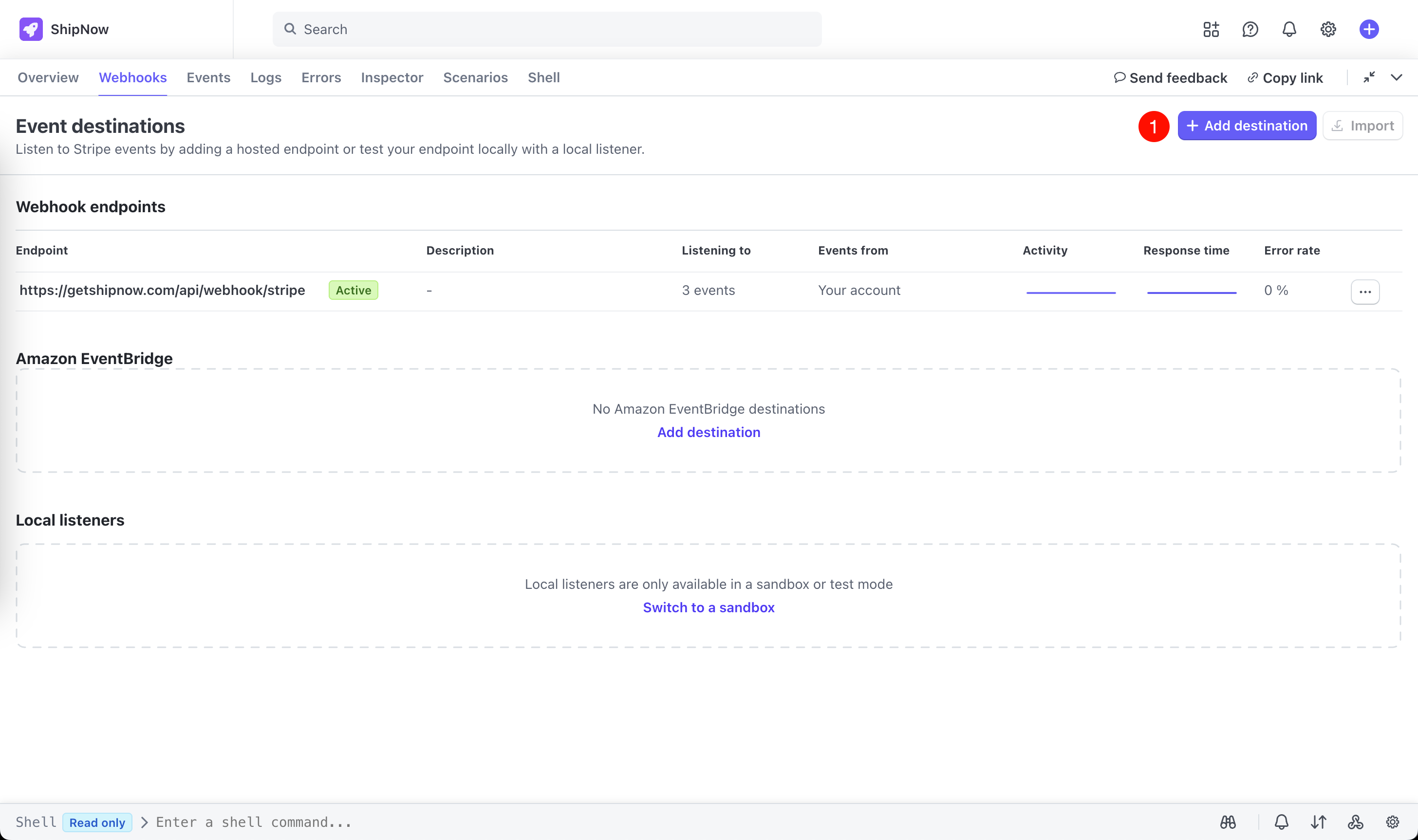Click the blue Add destination button
Screen dimensions: 1418x840
(1247, 126)
